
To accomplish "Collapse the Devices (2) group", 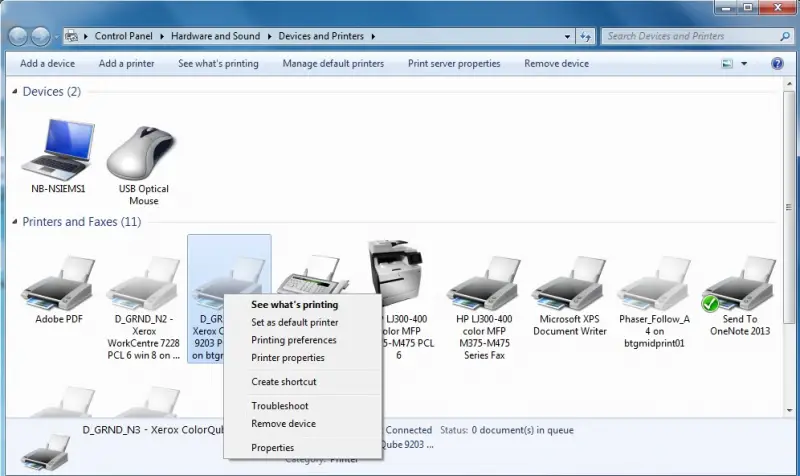I will click(x=15, y=91).
